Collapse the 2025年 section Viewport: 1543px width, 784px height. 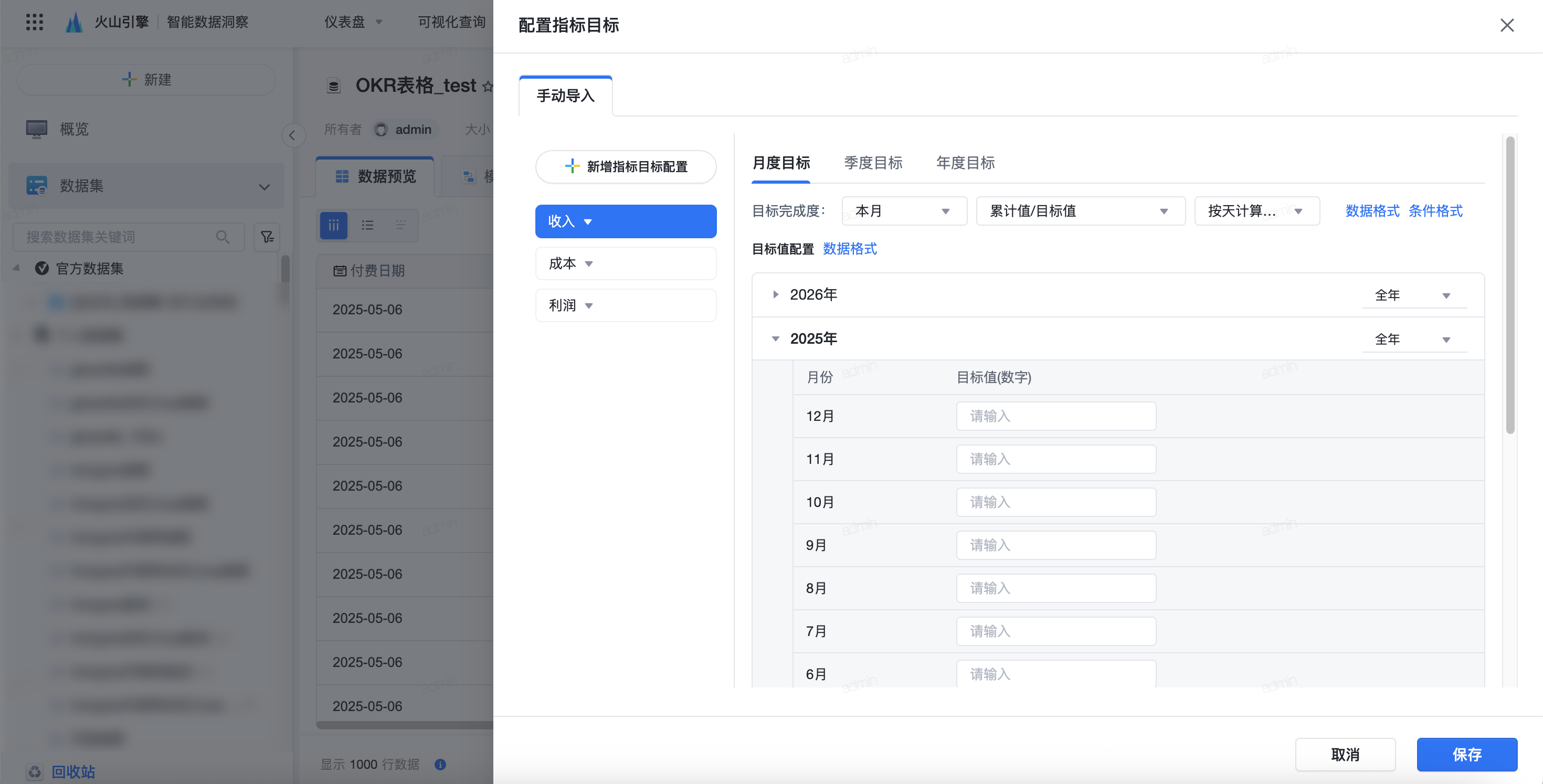click(776, 338)
